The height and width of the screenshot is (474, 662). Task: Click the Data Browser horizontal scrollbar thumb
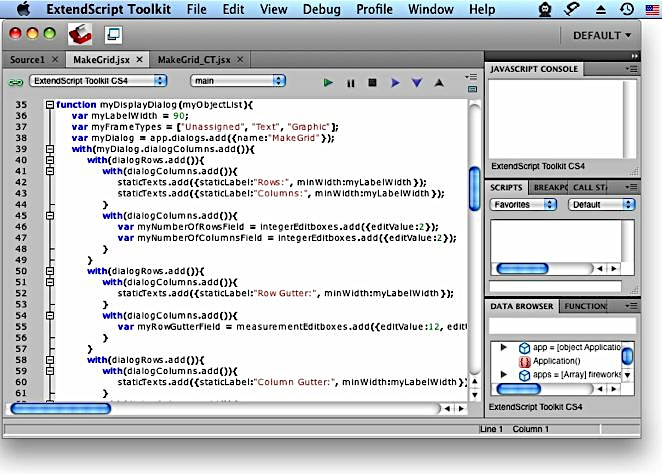tap(519, 389)
